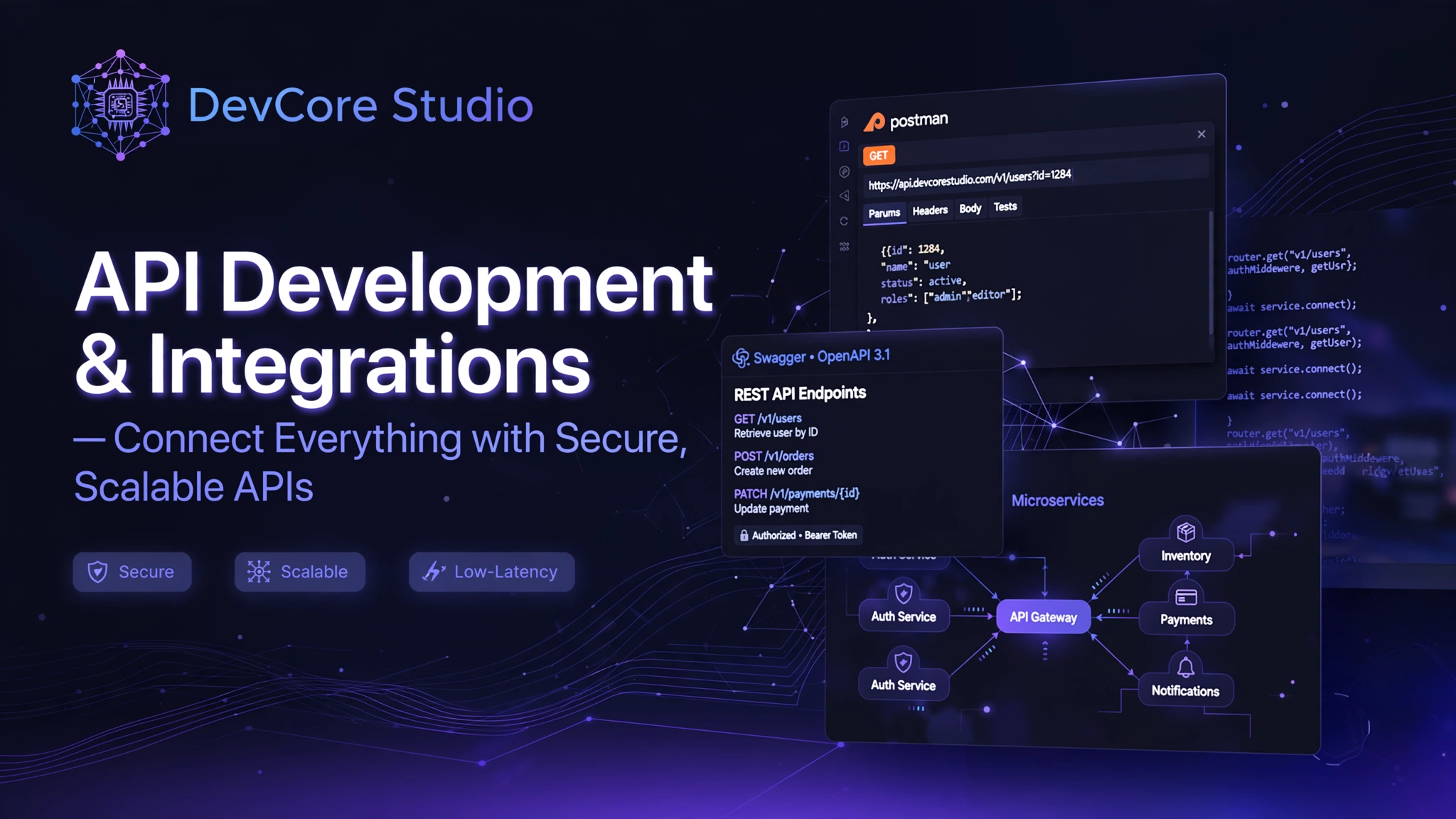Switch to the Params tab in Postman
This screenshot has width=1456, height=819.
(884, 213)
